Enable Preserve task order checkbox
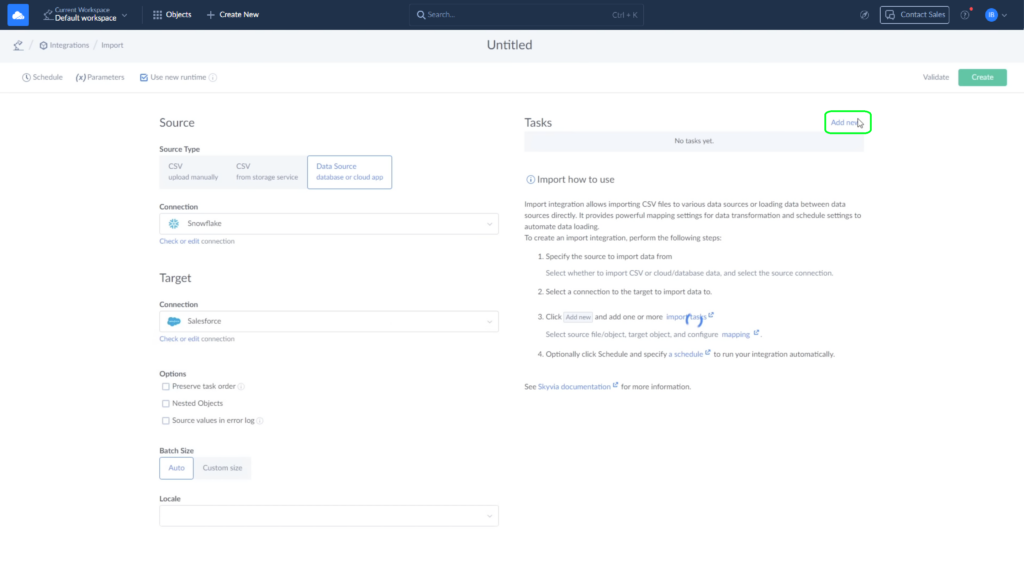Screen dimensions: 1024x575 [x=166, y=387]
